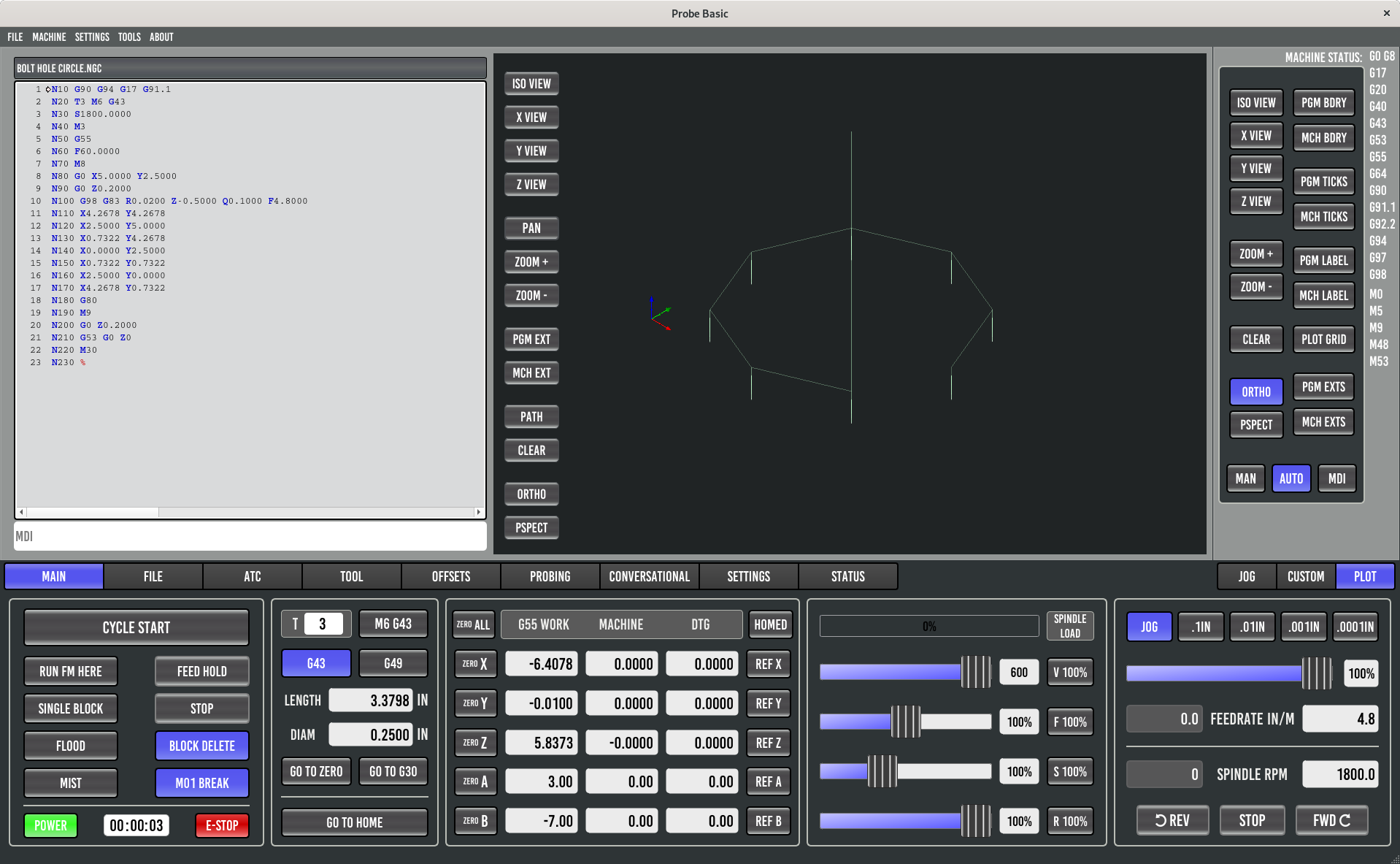1400x864 pixels.
Task: Click the PLOT GRID button
Action: [x=1324, y=340]
